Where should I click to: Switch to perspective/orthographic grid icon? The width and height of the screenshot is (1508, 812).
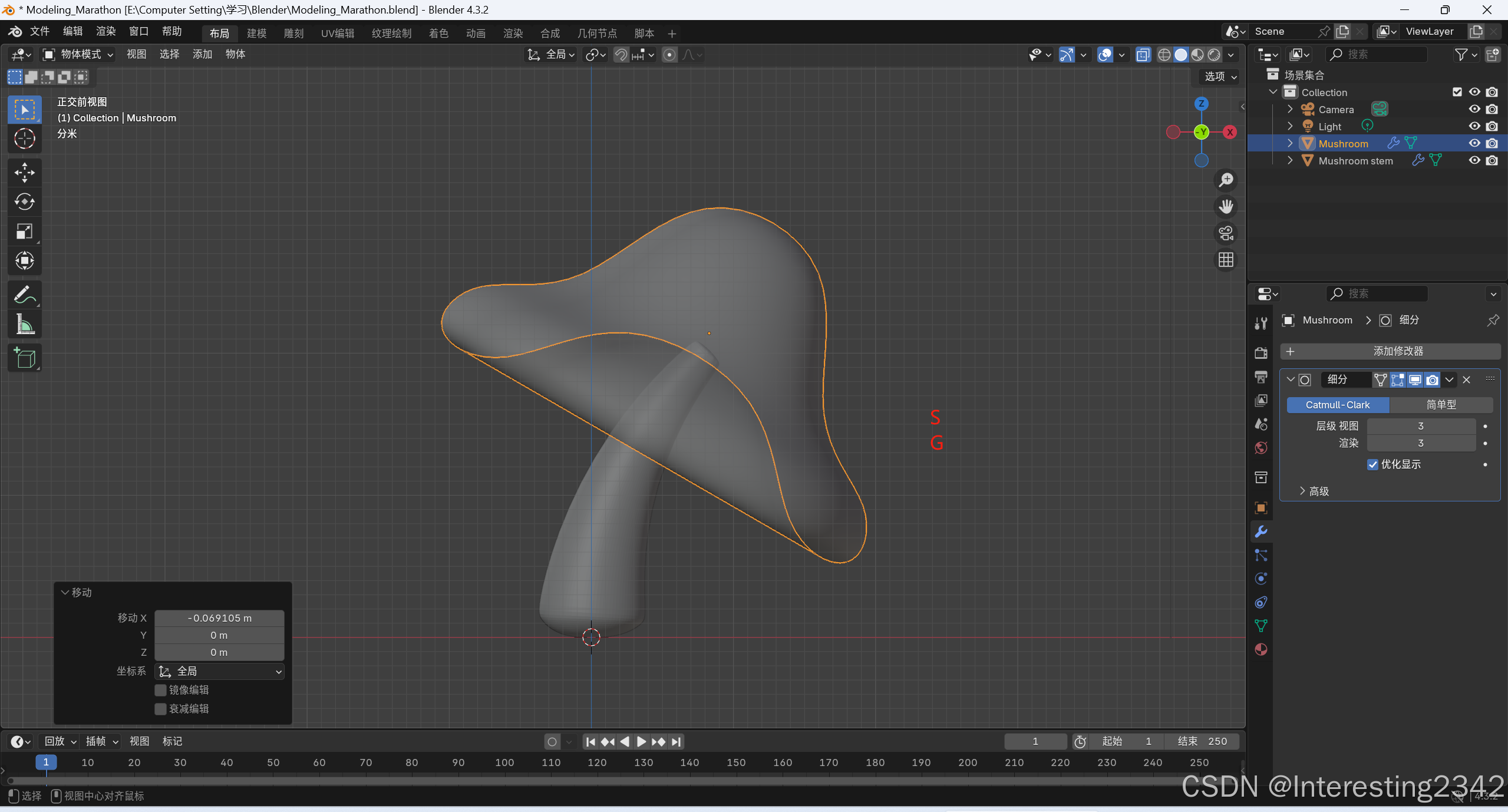[1226, 260]
